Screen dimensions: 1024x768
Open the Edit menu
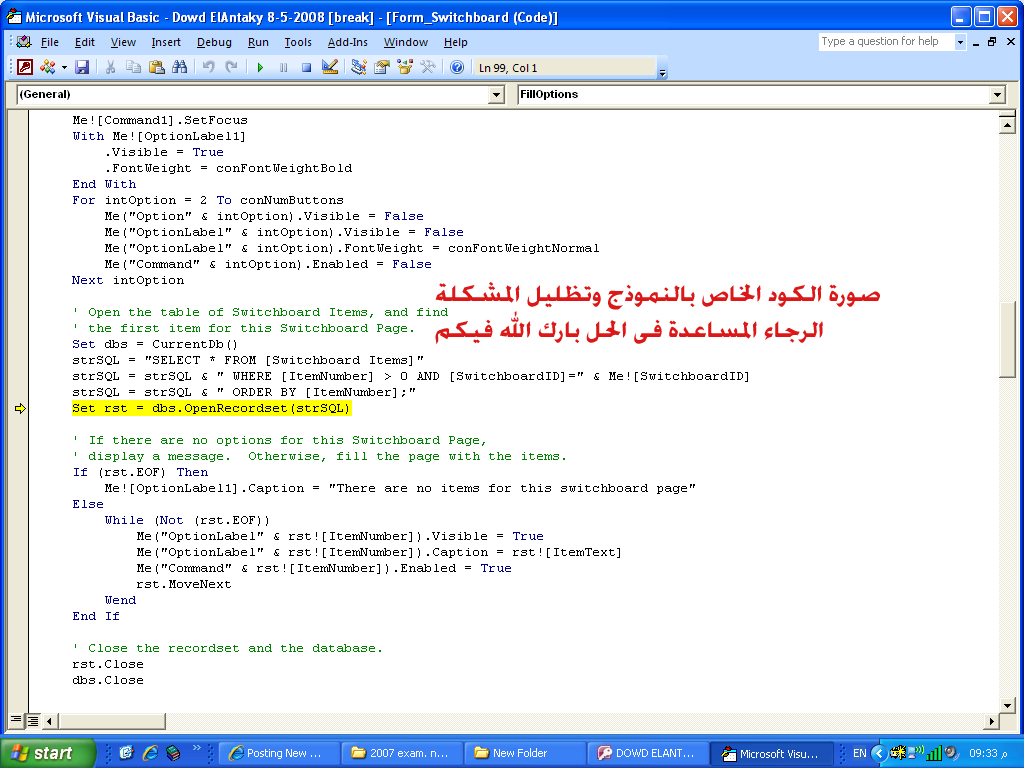[x=85, y=42]
